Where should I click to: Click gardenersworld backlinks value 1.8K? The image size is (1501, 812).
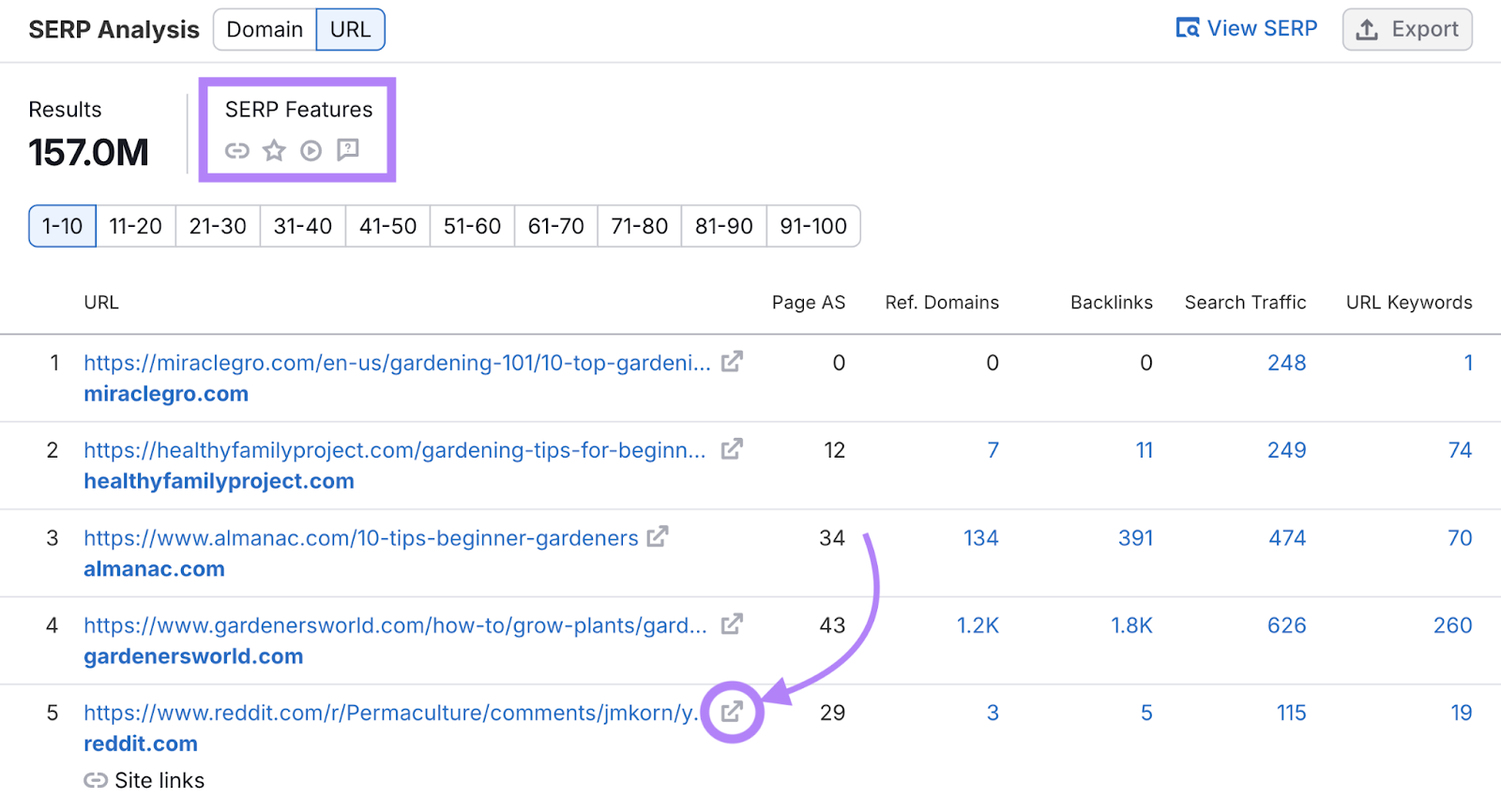tap(1131, 625)
